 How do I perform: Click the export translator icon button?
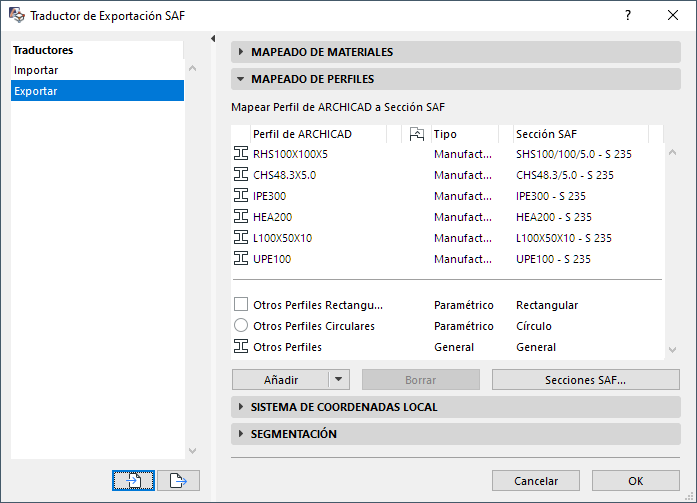point(178,480)
